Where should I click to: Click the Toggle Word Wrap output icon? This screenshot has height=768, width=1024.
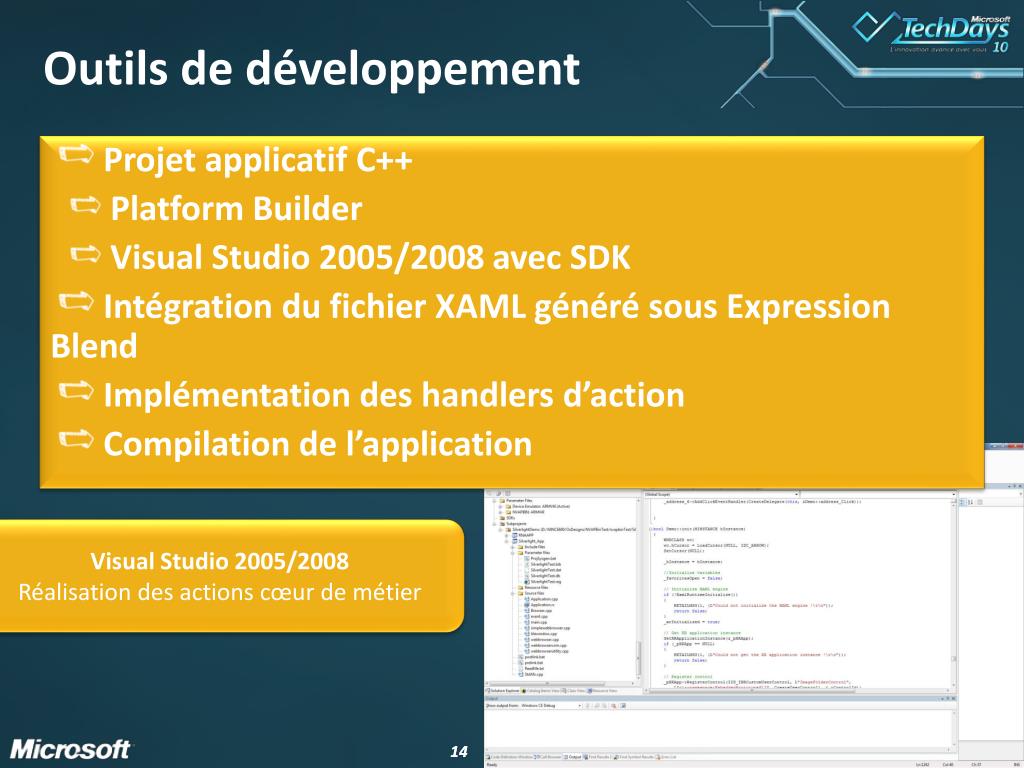point(623,706)
